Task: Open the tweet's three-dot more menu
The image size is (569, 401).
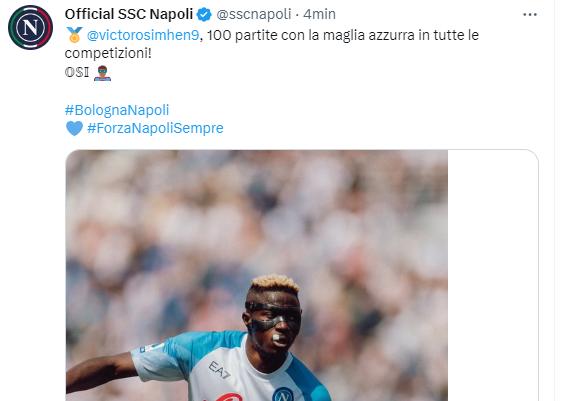Action: pyautogui.click(x=530, y=15)
